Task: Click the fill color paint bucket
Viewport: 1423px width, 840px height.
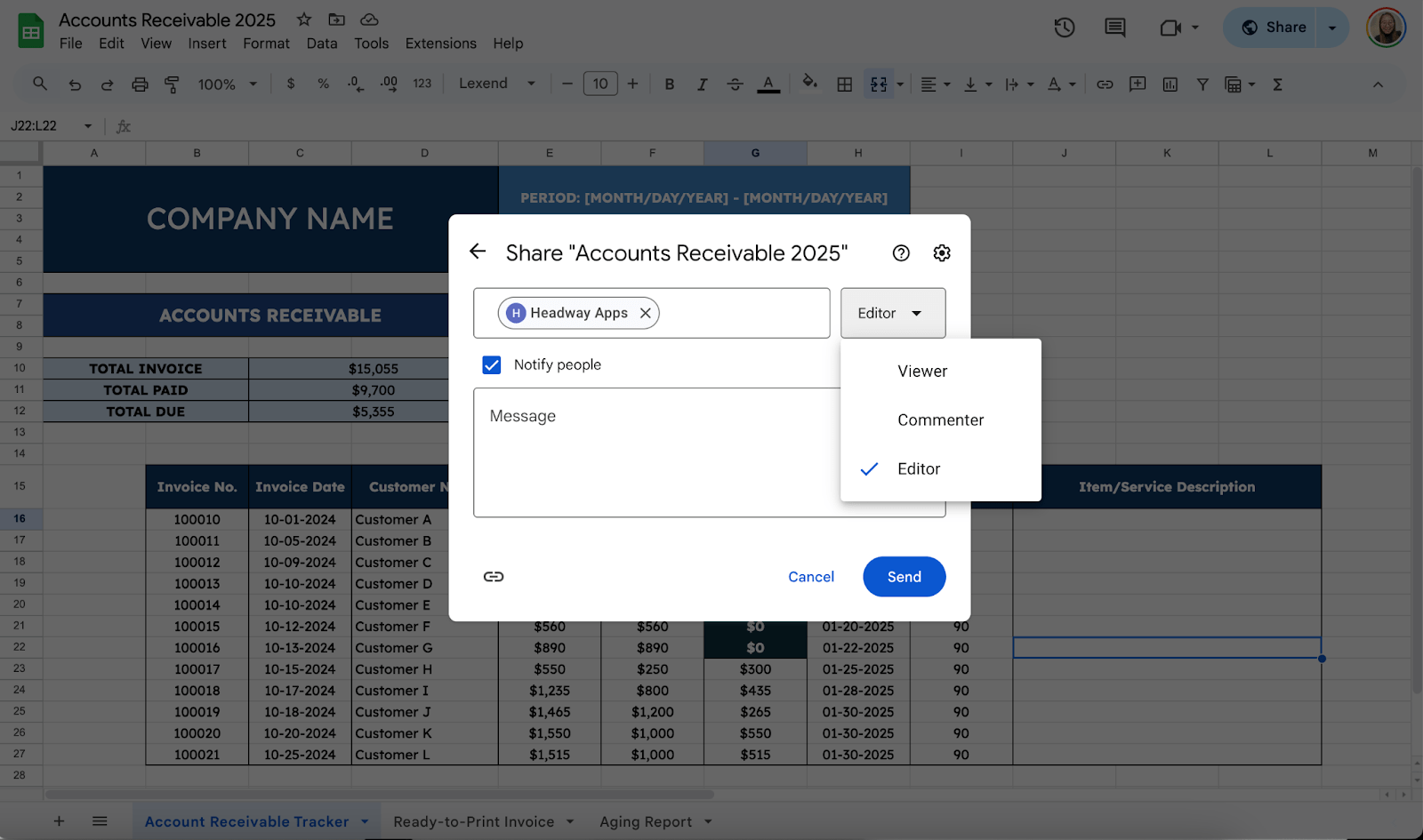Action: coord(809,84)
